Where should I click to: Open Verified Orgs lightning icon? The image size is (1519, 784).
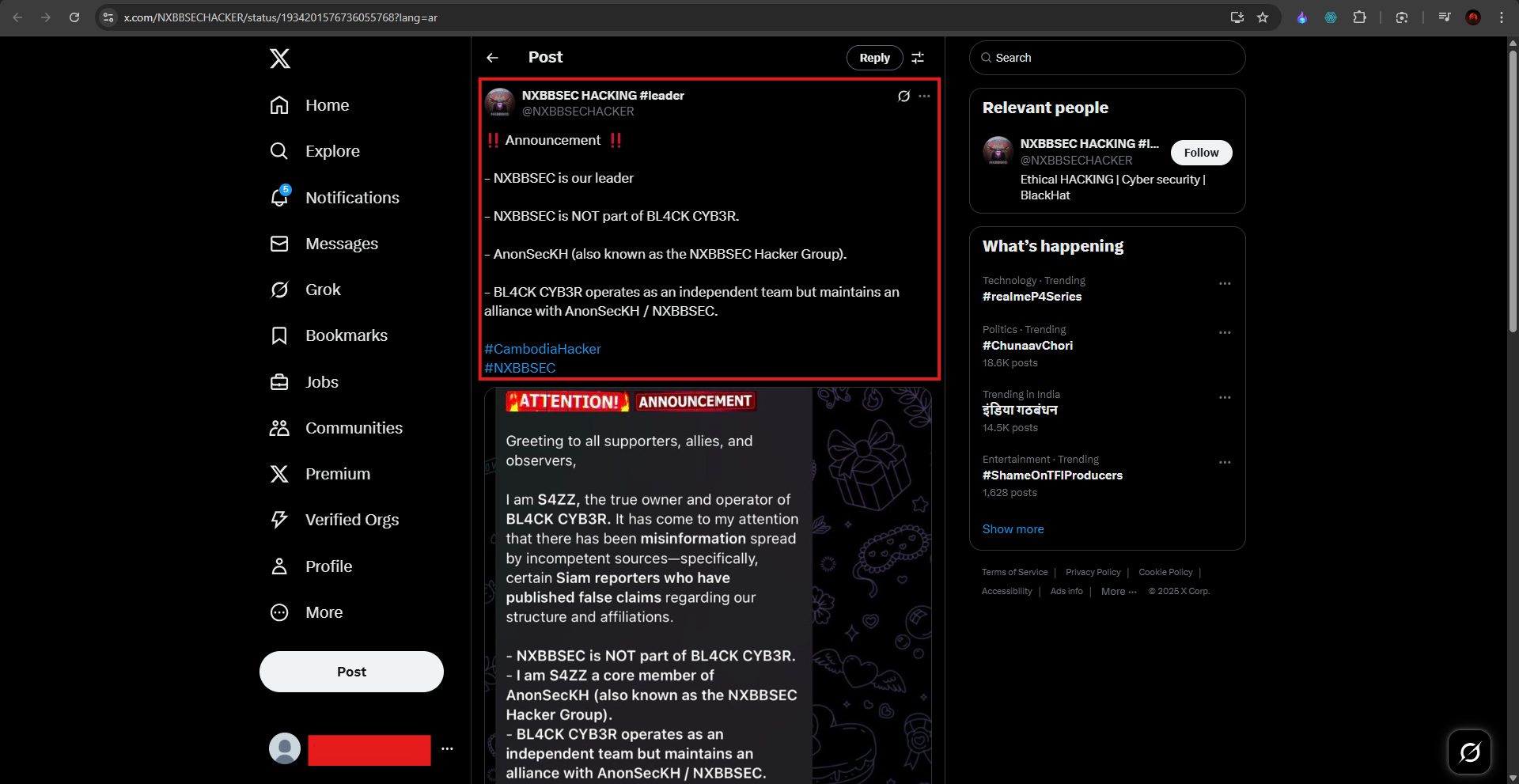tap(279, 520)
